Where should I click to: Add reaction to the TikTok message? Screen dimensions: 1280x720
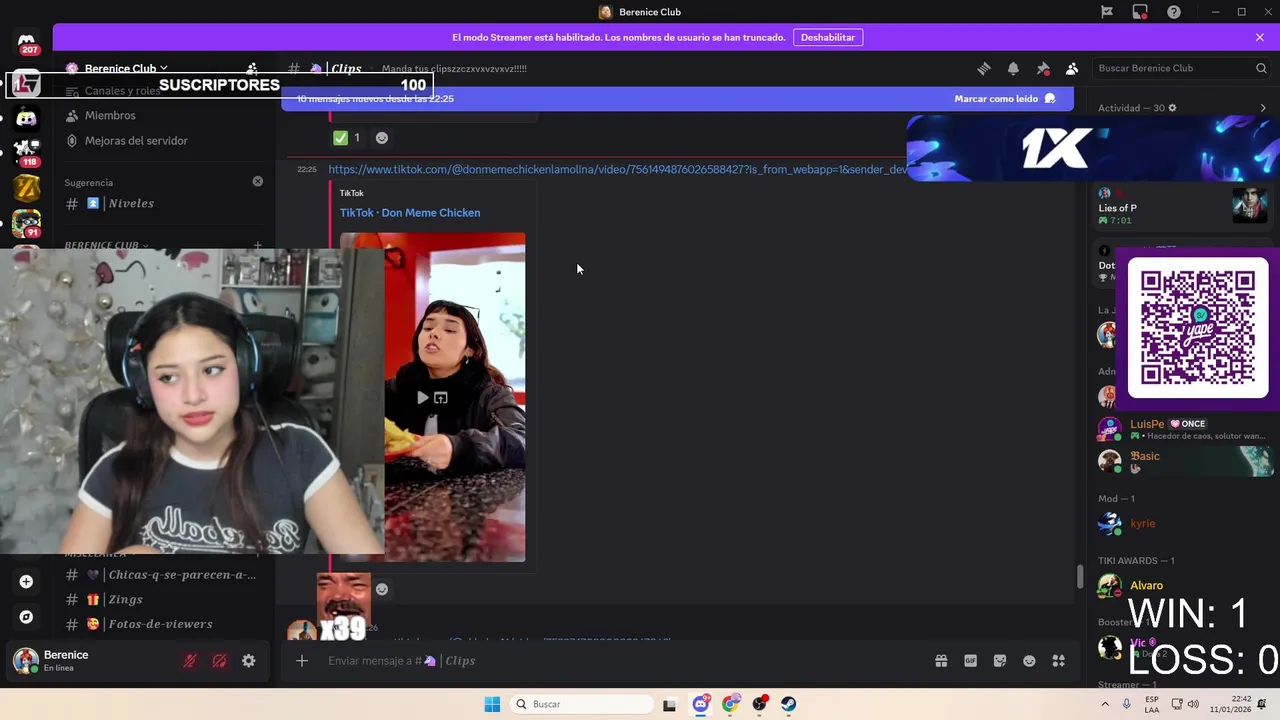click(381, 589)
